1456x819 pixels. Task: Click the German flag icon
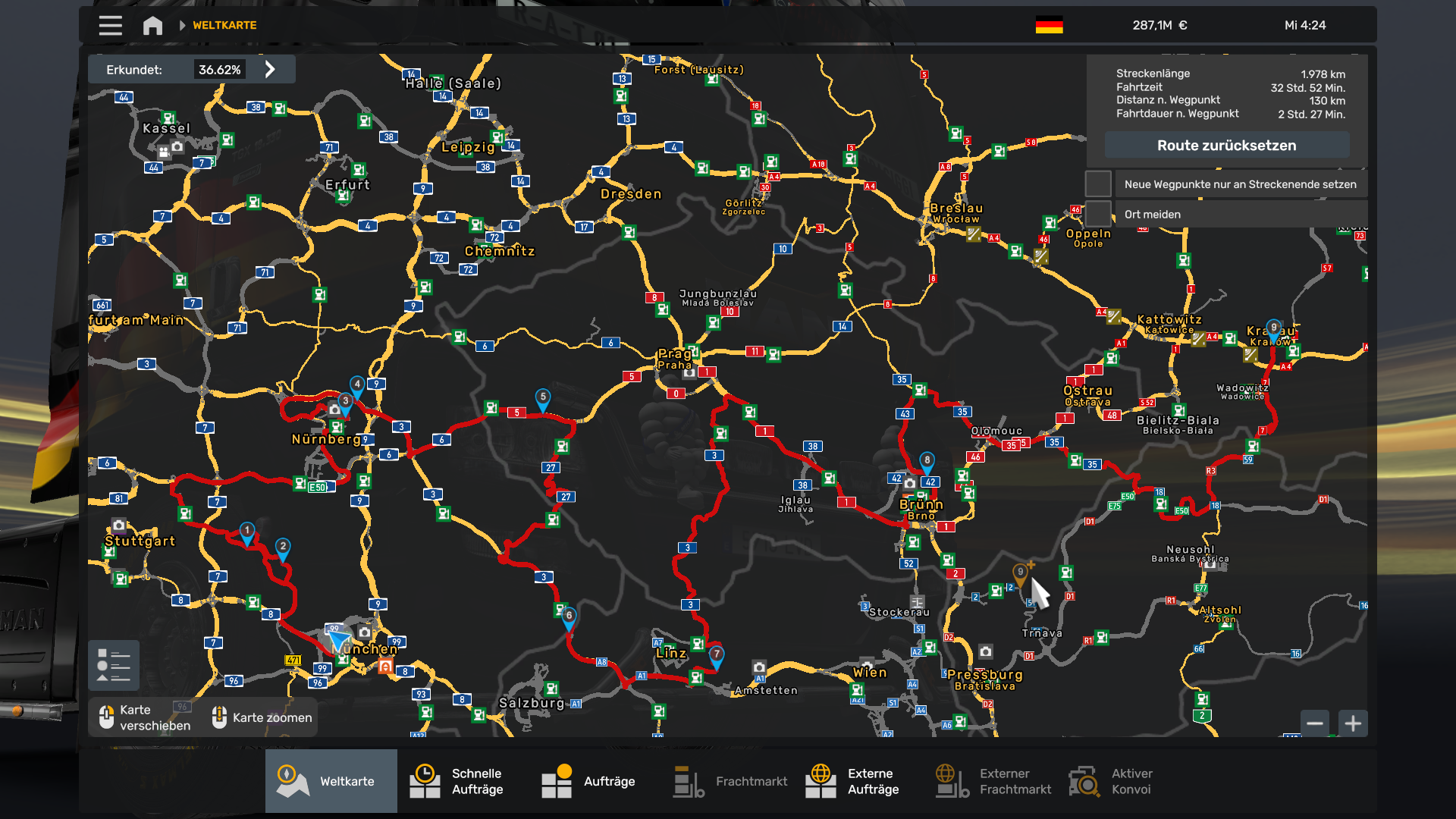coord(1049,25)
